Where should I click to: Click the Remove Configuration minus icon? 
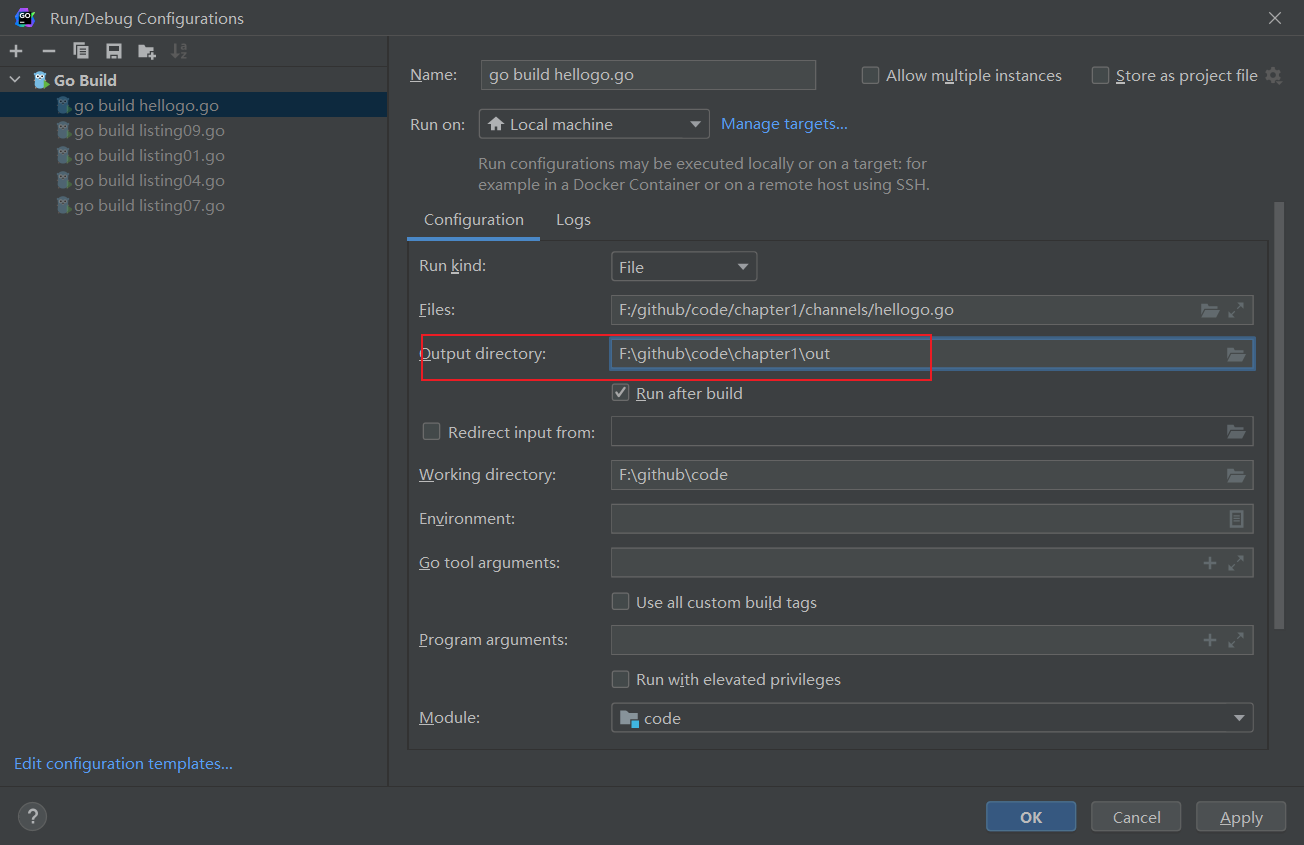click(x=48, y=51)
